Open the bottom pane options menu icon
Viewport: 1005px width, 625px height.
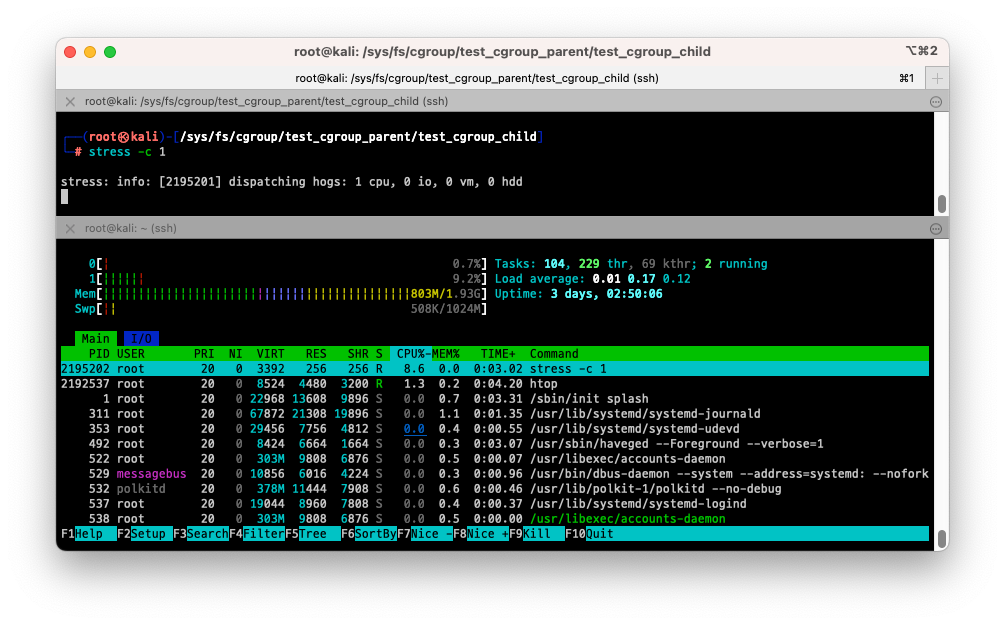[936, 229]
